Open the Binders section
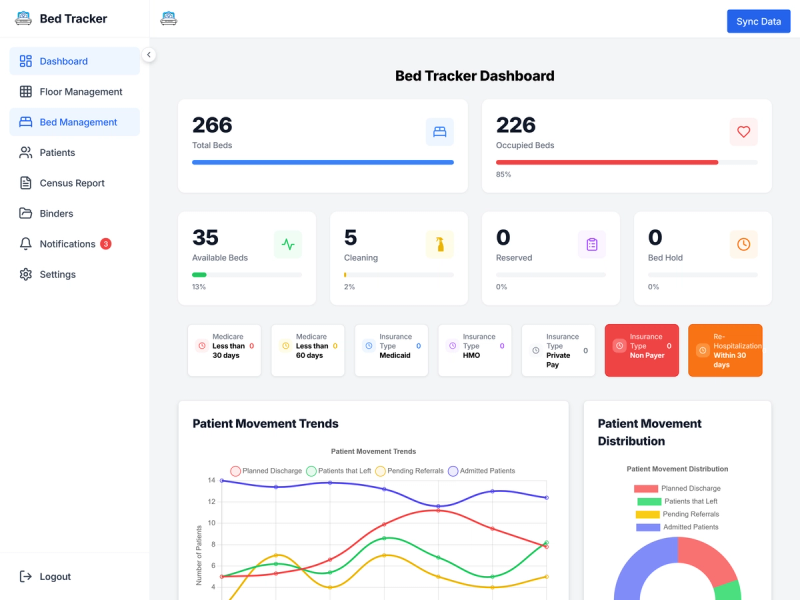 tap(74, 213)
